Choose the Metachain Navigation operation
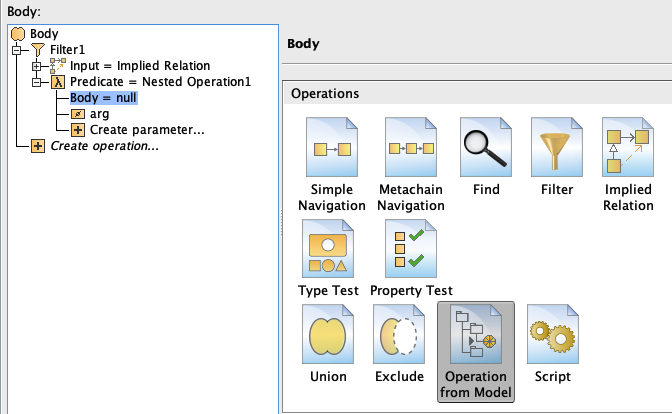 pyautogui.click(x=411, y=149)
